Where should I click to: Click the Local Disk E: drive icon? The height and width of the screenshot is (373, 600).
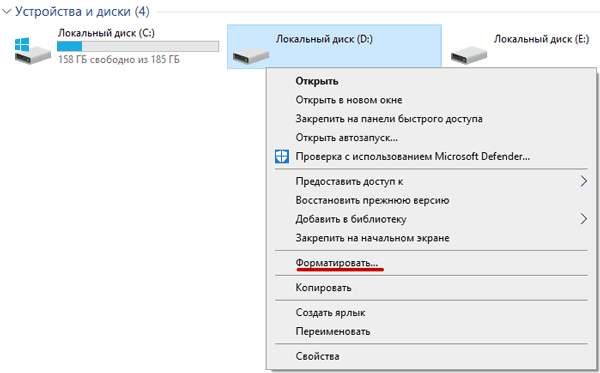[x=469, y=55]
